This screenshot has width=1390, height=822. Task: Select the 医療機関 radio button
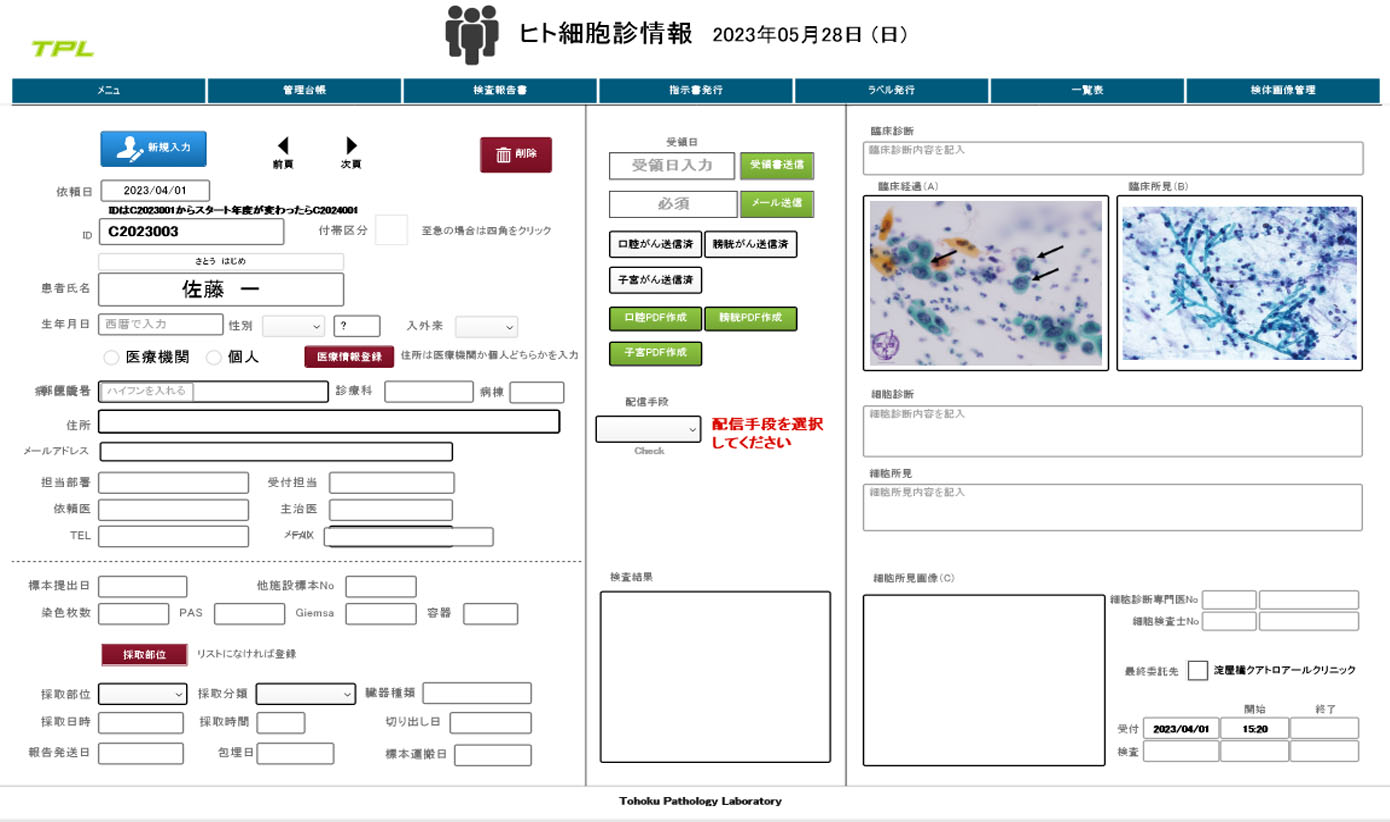tap(111, 357)
